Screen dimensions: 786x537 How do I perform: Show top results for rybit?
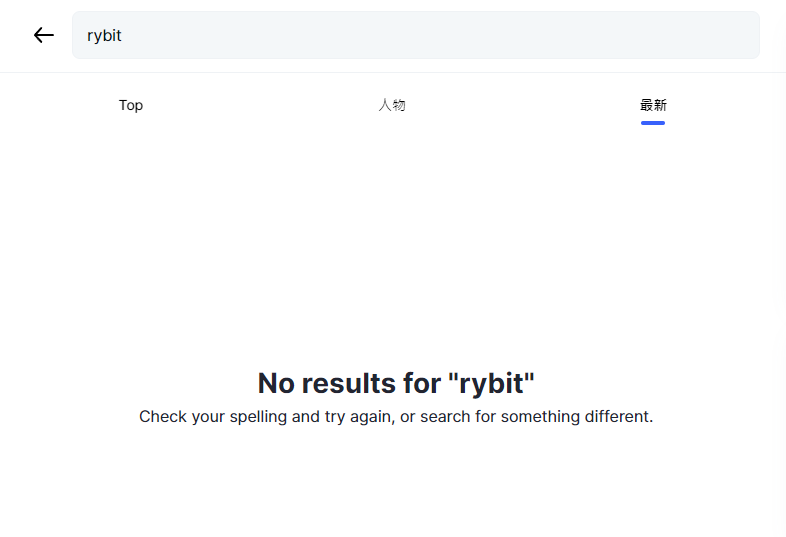click(x=131, y=105)
